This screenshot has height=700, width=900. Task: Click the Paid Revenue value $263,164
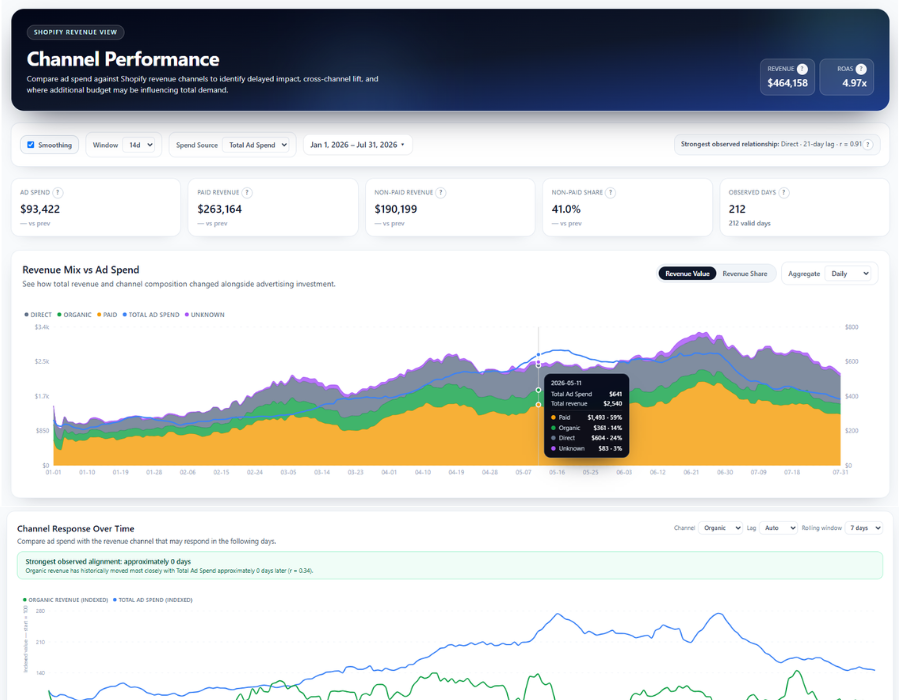(x=219, y=209)
